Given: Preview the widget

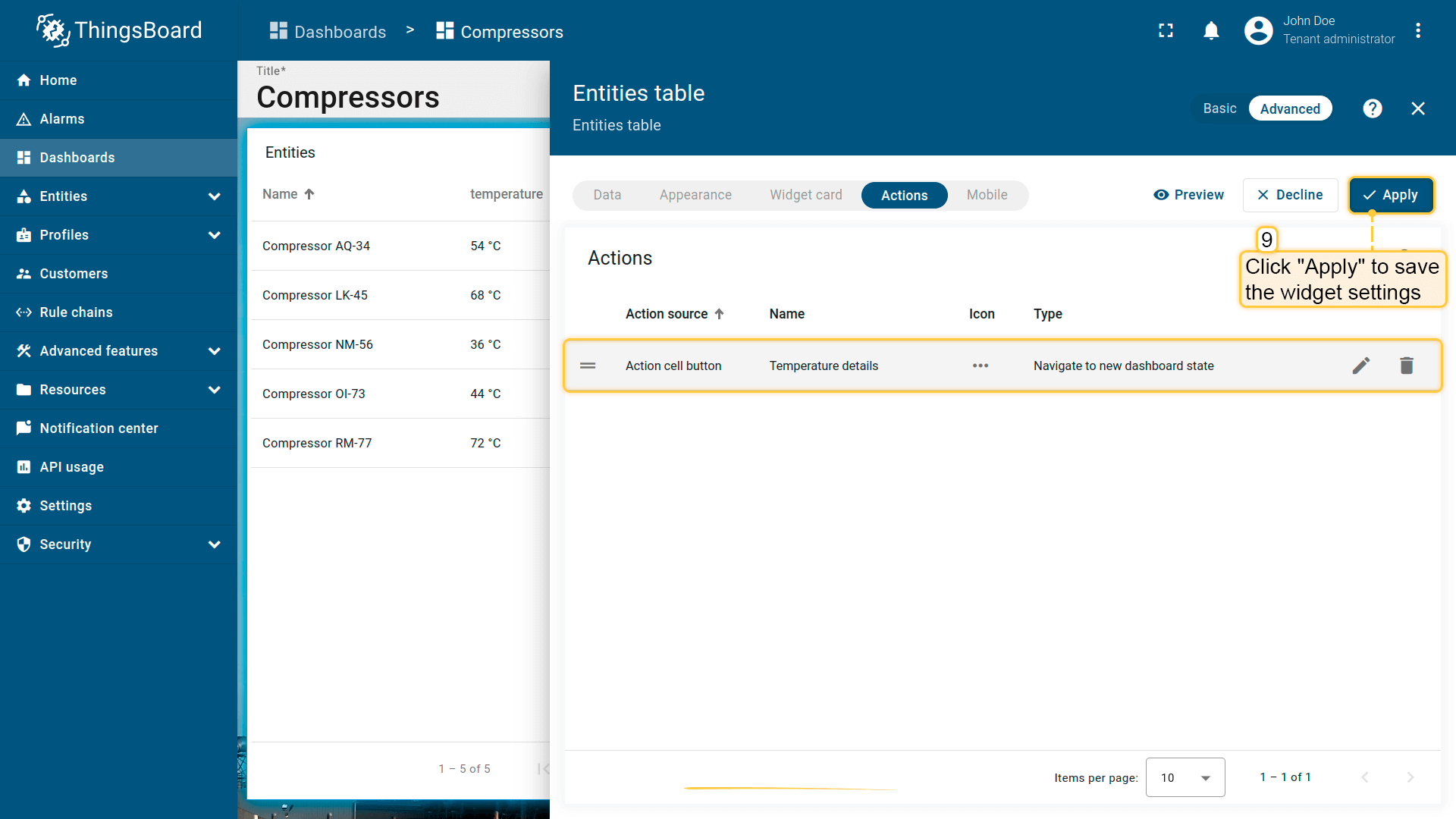Looking at the screenshot, I should (x=1188, y=195).
